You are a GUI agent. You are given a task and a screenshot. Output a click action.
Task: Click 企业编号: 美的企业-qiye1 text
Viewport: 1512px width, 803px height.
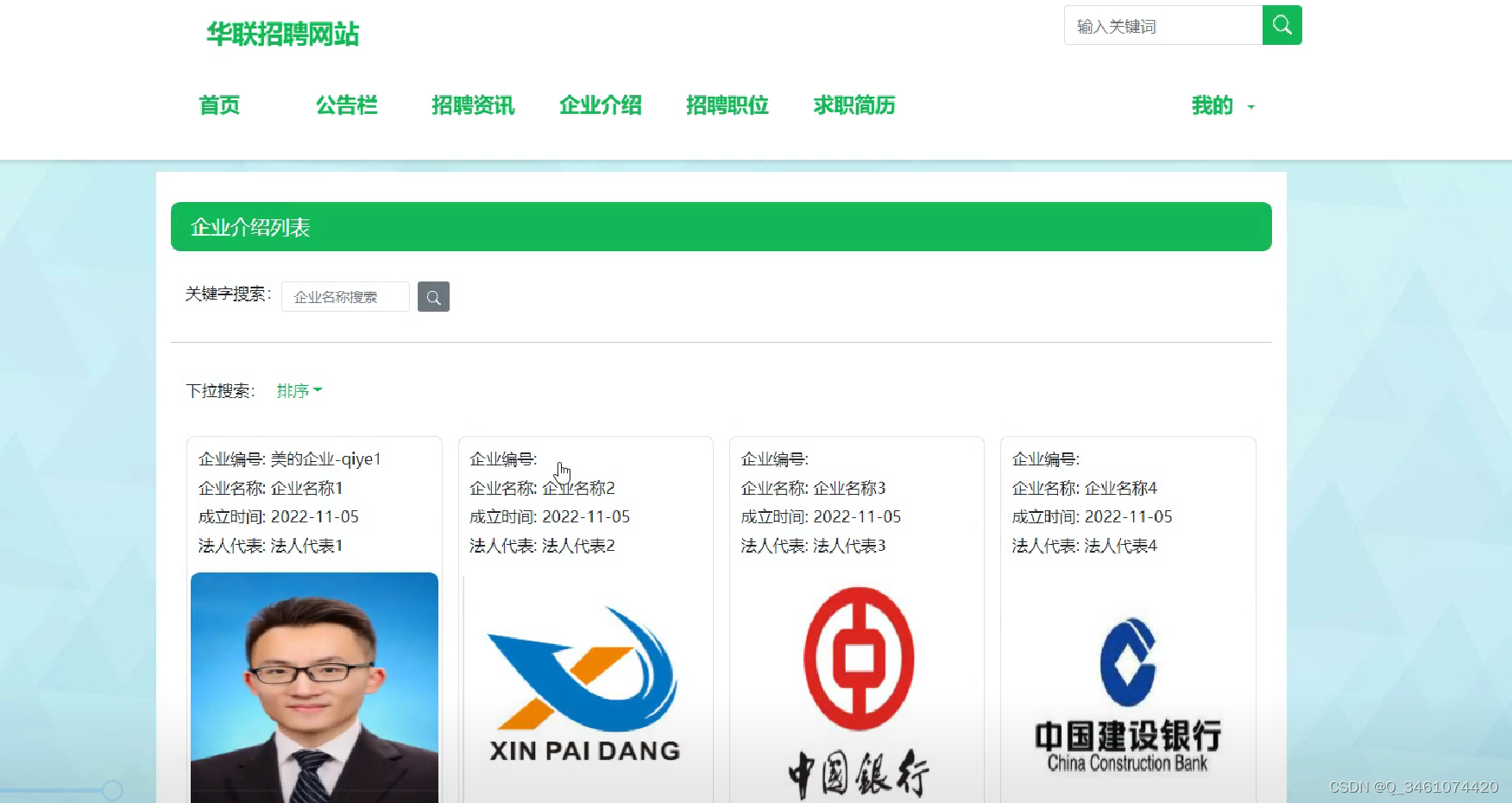click(x=290, y=459)
